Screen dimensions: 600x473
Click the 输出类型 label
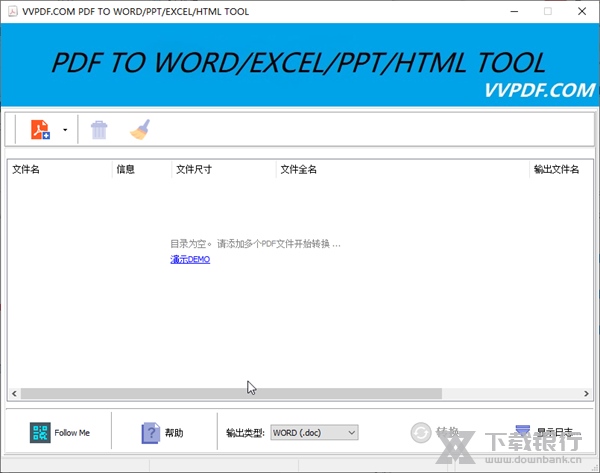tap(245, 433)
